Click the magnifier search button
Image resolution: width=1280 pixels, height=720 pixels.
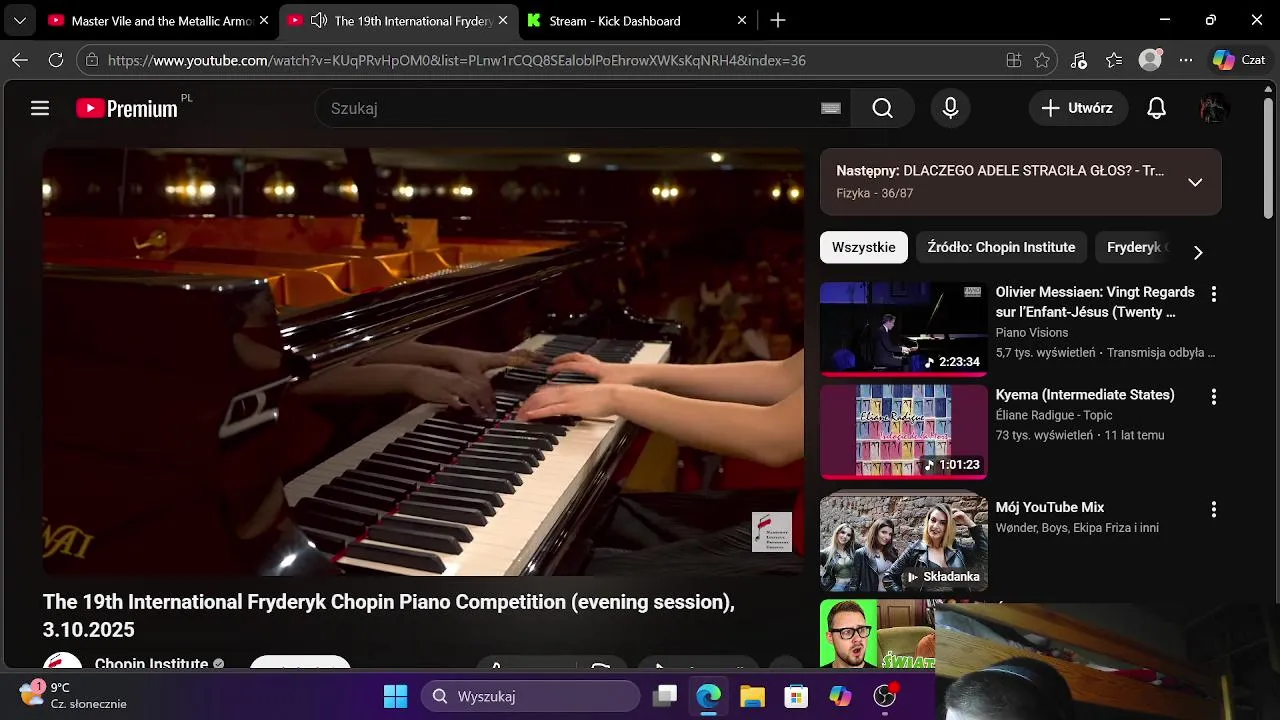point(882,108)
